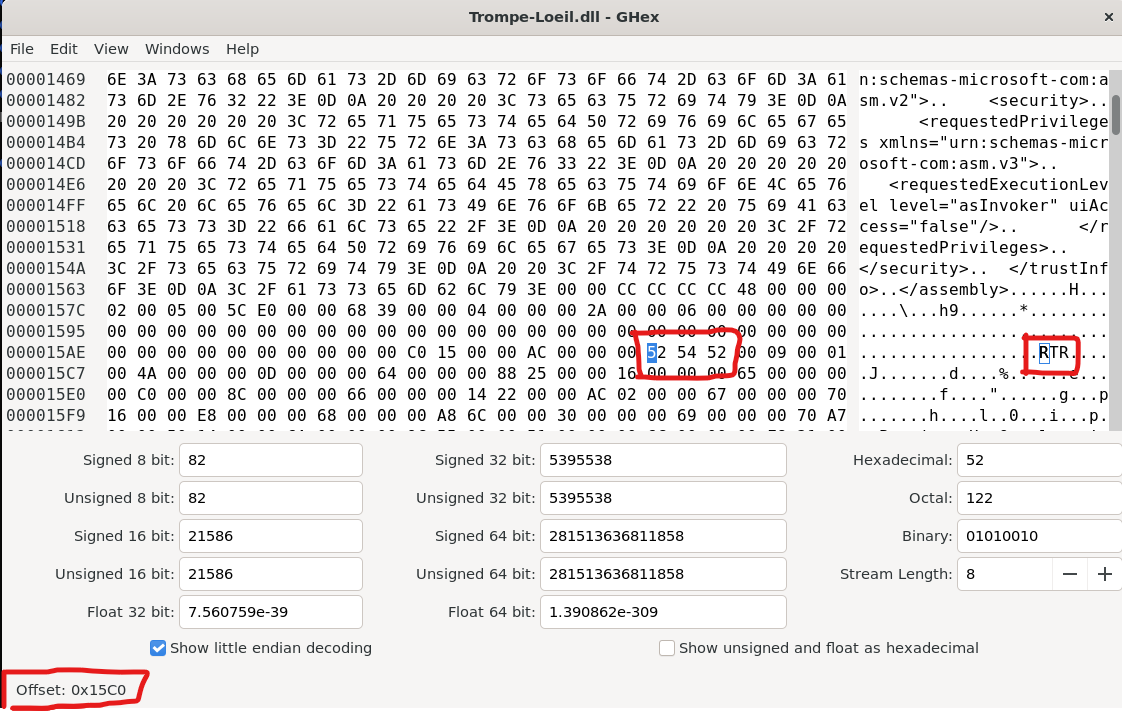Decrease stream length with the minus button
Viewport: 1122px width, 712px height.
[1070, 574]
